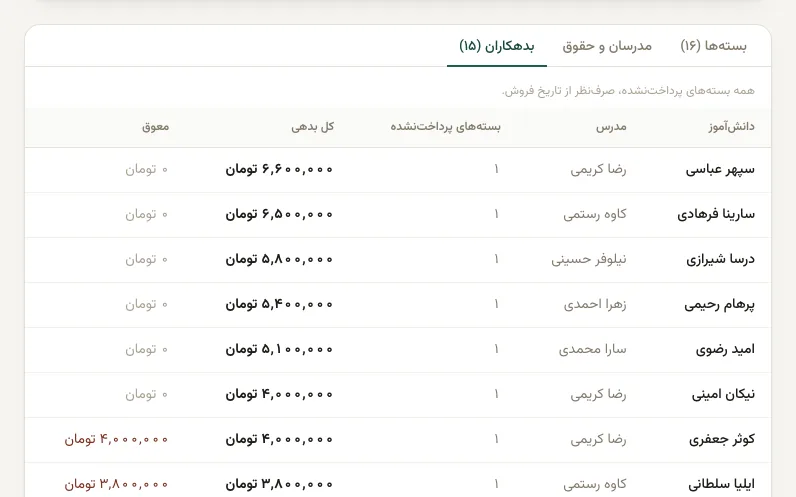The height and width of the screenshot is (497, 796).
Task: Click teacher رضا کریمی in سپهر عباسی row
Action: [x=598, y=170]
